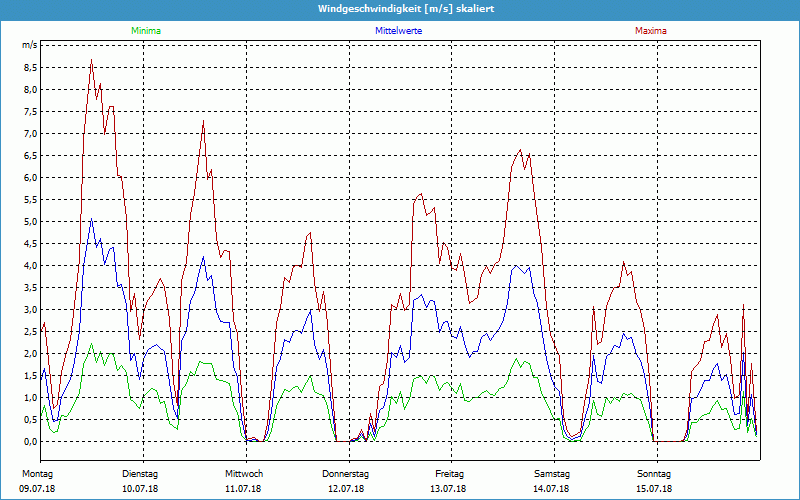Click the red Maxima peak on Friday
The width and height of the screenshot is (800, 500).
tap(520, 150)
